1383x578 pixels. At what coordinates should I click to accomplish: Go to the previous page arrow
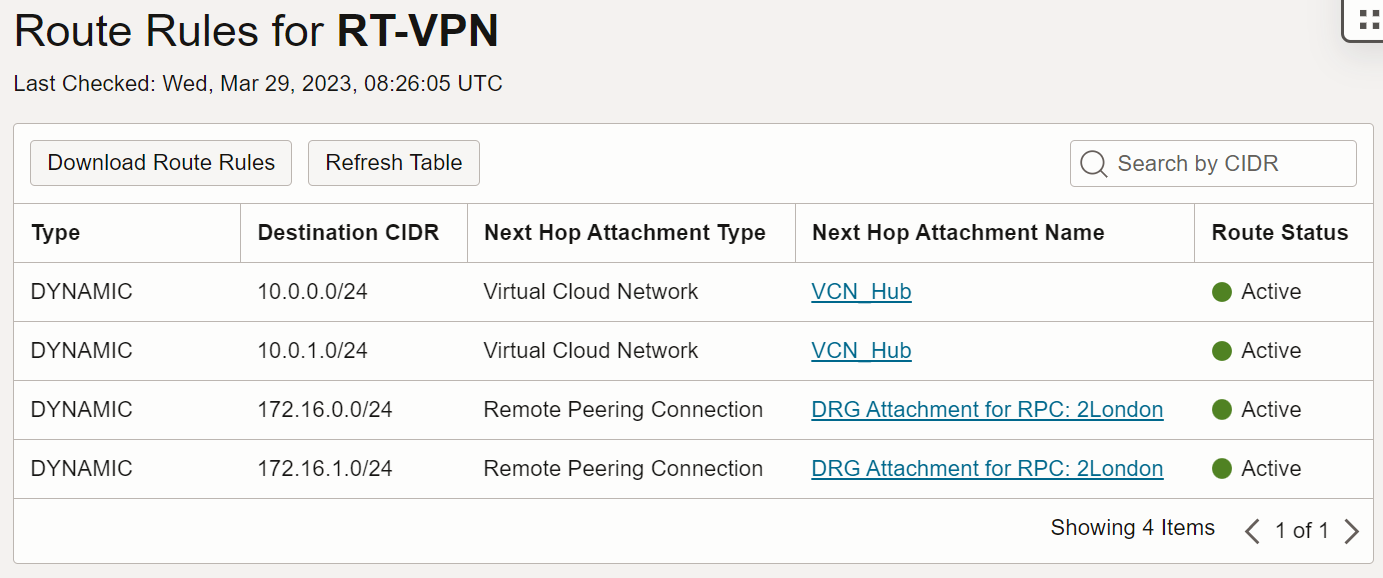(1252, 531)
